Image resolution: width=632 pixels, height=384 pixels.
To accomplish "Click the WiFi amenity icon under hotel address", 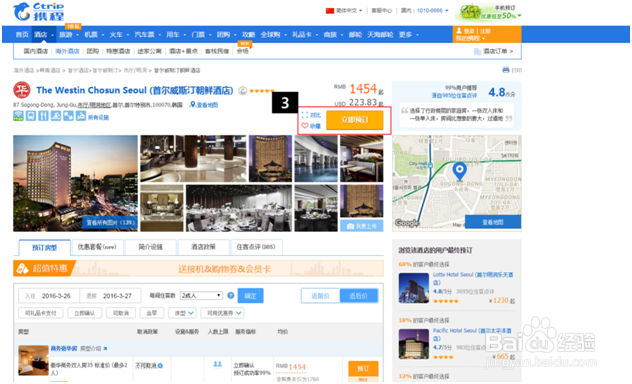I will pyautogui.click(x=18, y=116).
